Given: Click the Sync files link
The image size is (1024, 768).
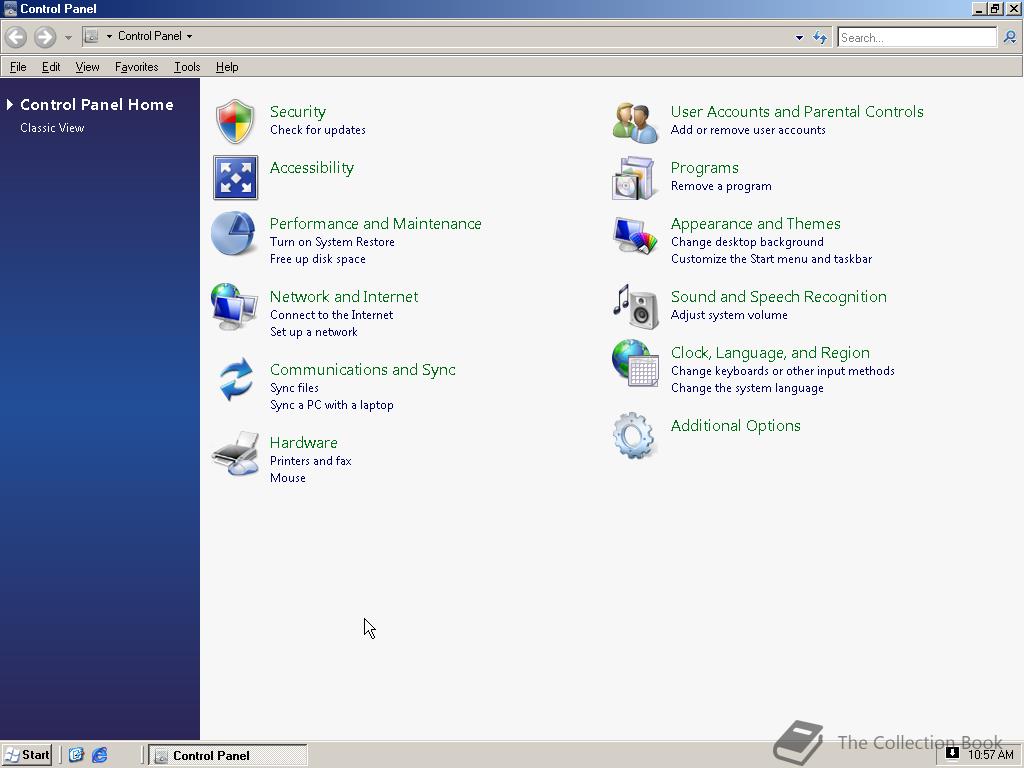Looking at the screenshot, I should (295, 388).
